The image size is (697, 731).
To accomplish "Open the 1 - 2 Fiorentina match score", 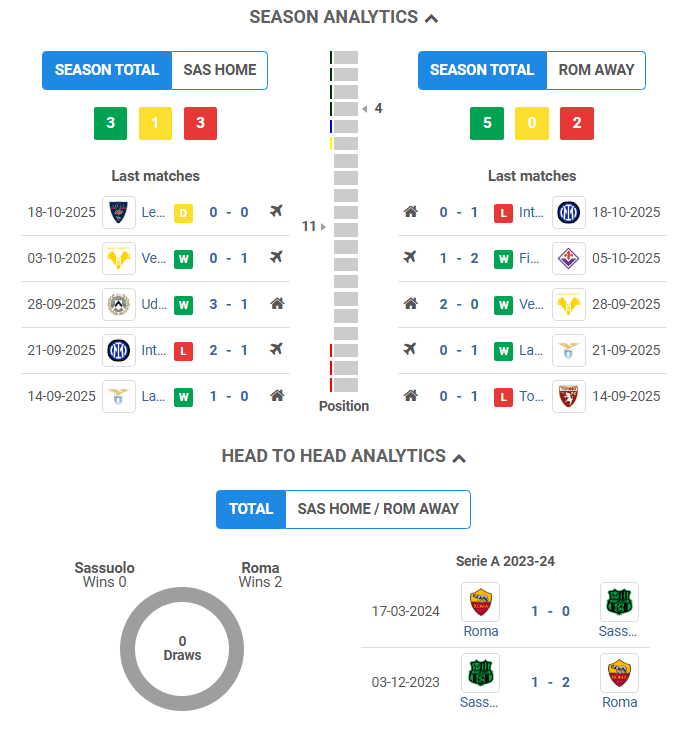I will point(460,258).
